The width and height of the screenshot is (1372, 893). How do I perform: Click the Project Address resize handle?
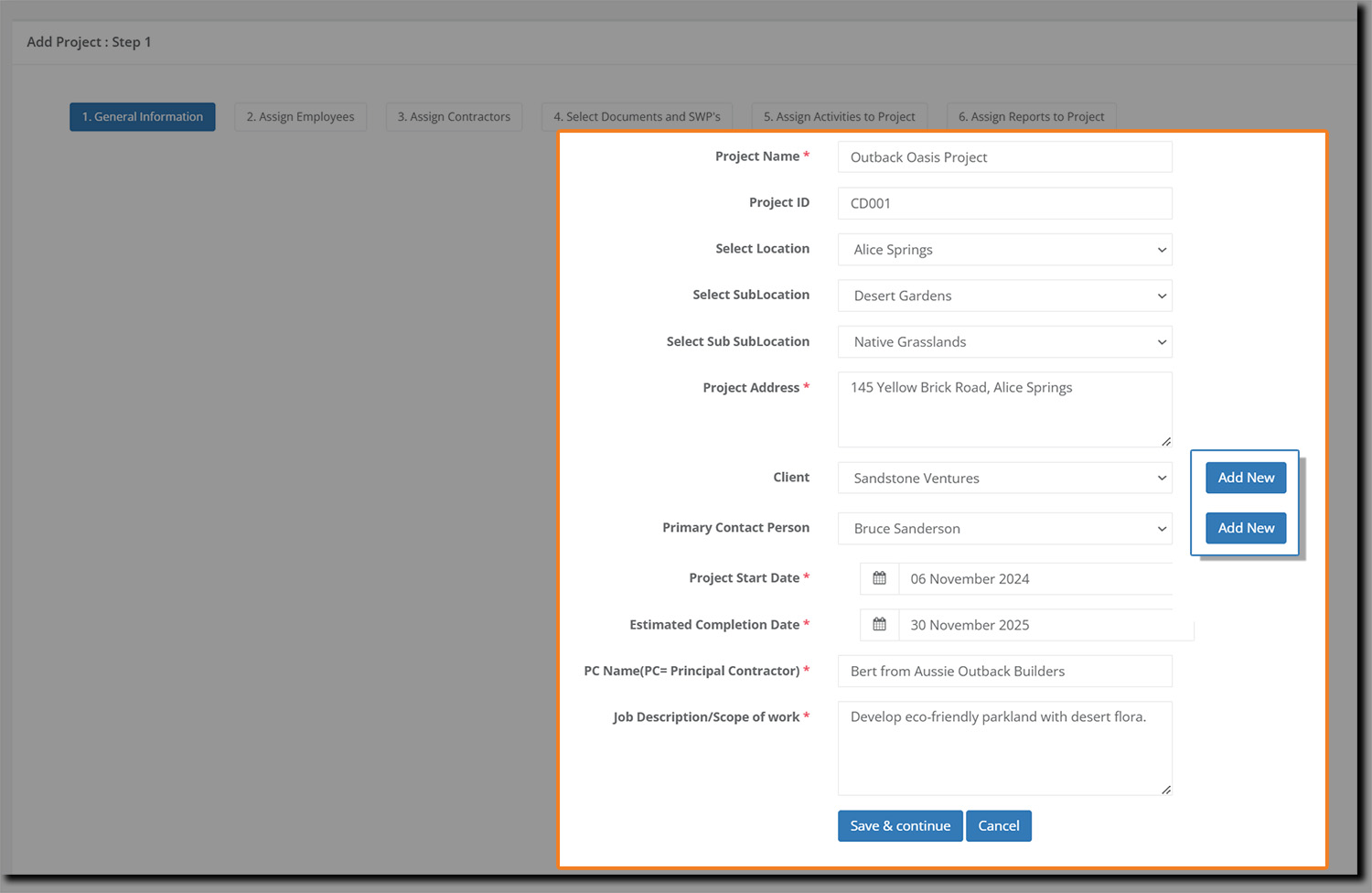[1166, 442]
